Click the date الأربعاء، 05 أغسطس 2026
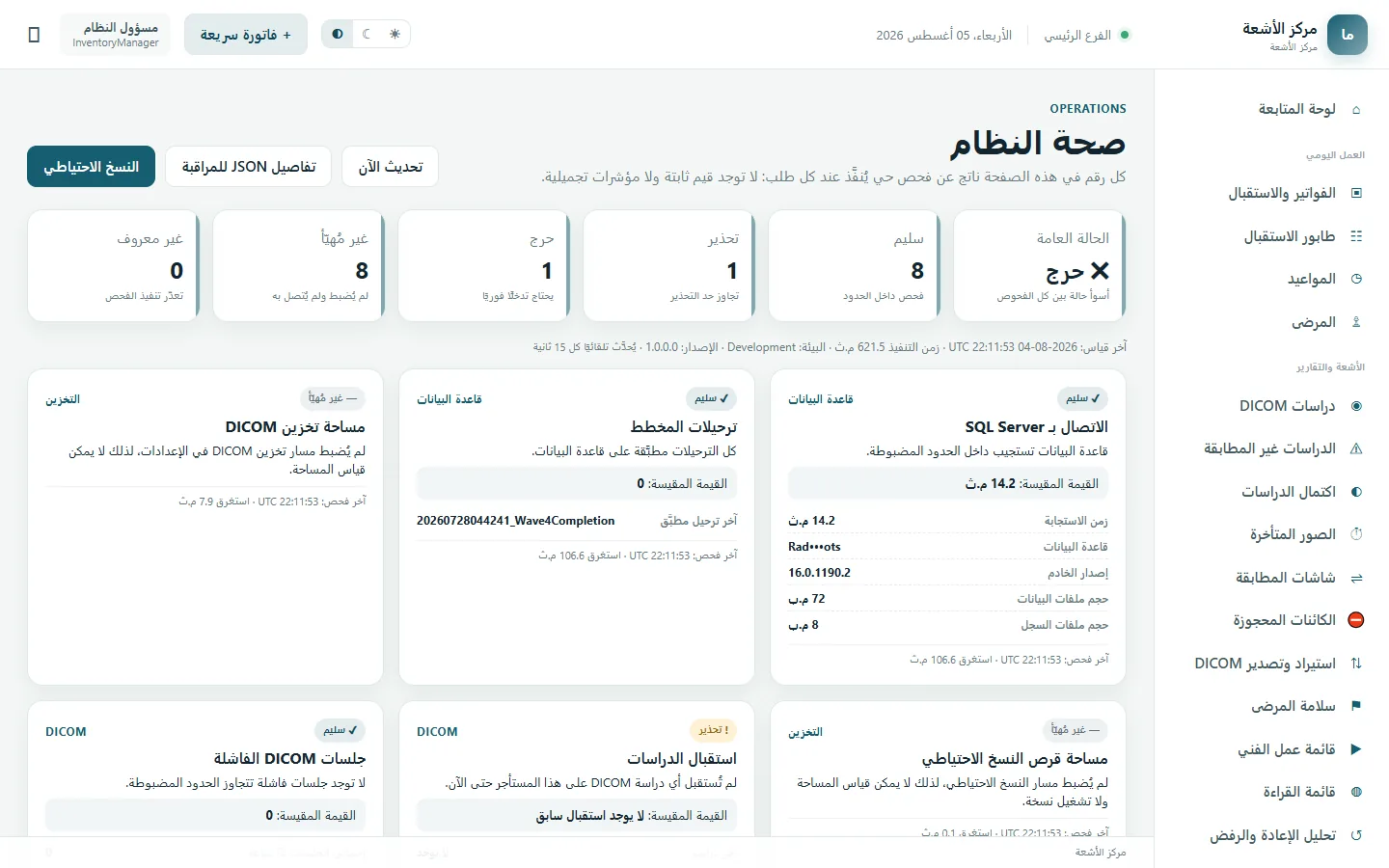1389x868 pixels. 943,36
